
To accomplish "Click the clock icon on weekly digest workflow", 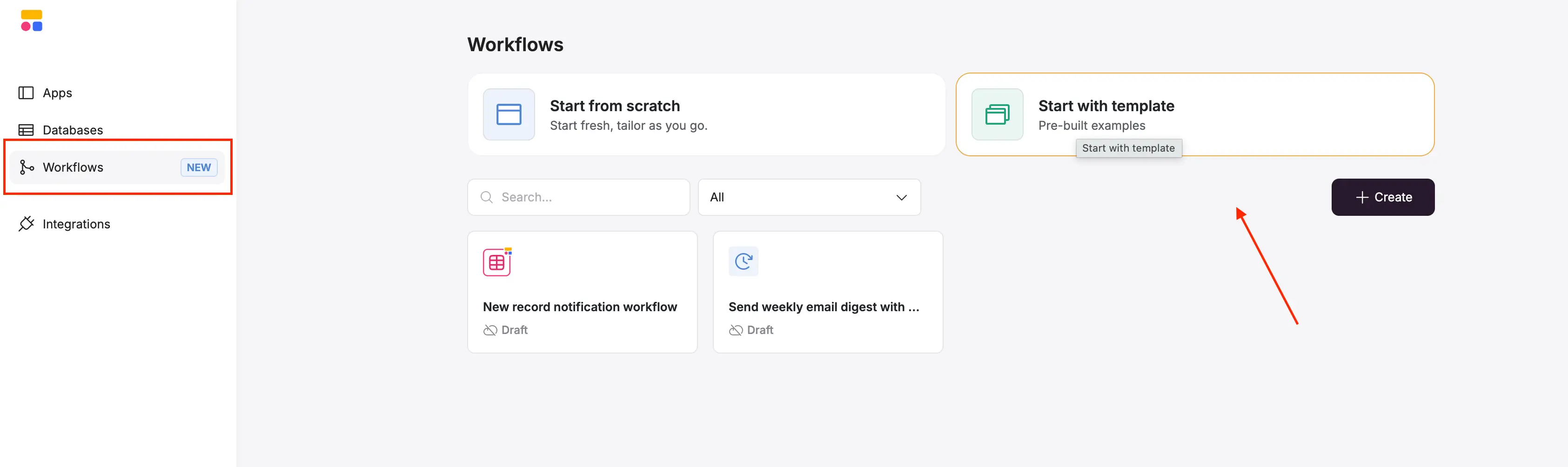I will (x=743, y=261).
